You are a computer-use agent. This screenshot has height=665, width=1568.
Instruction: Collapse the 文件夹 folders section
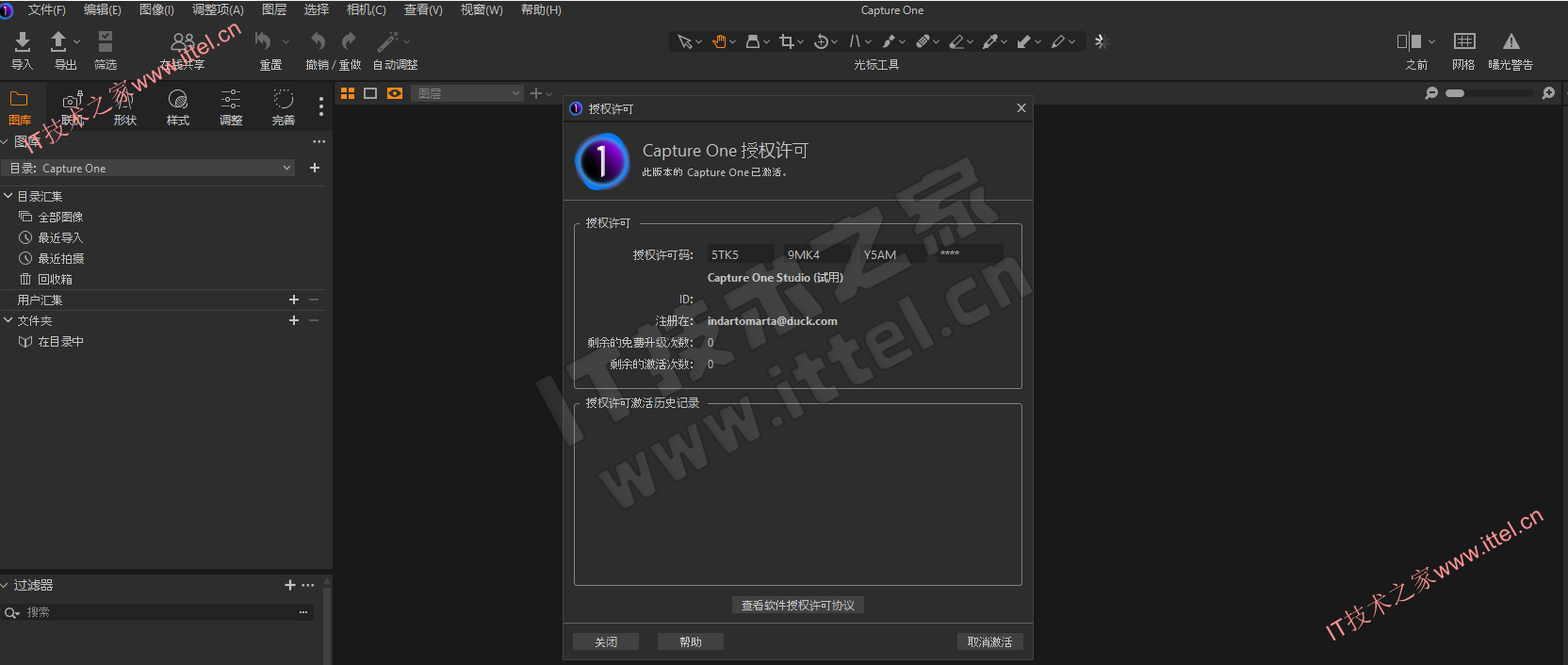tap(8, 320)
